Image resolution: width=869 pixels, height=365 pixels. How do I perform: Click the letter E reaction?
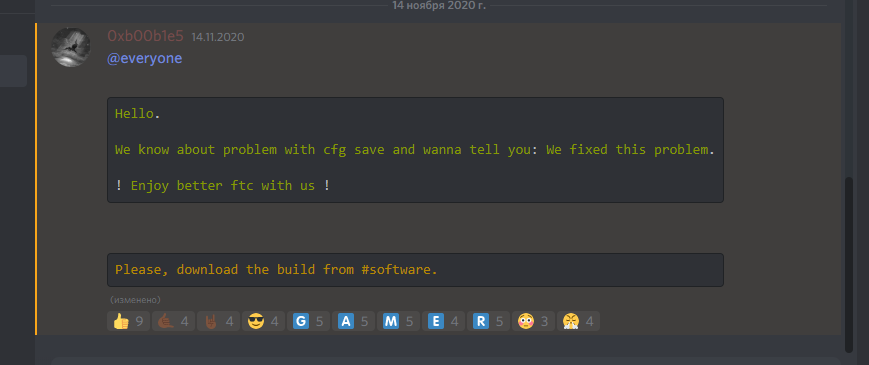(443, 321)
